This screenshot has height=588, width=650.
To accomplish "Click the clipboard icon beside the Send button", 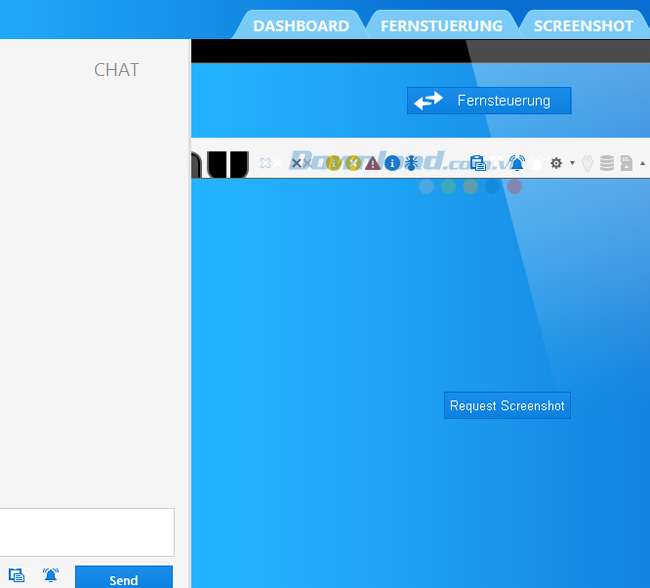I will (x=17, y=575).
